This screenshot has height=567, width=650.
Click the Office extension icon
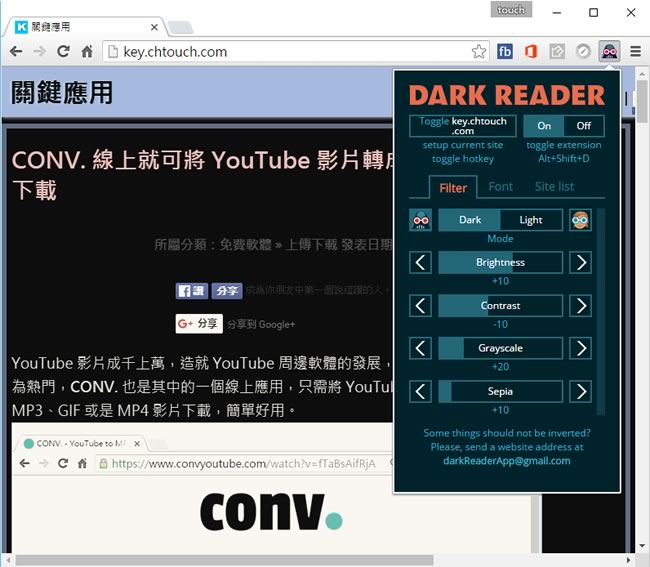tap(531, 51)
